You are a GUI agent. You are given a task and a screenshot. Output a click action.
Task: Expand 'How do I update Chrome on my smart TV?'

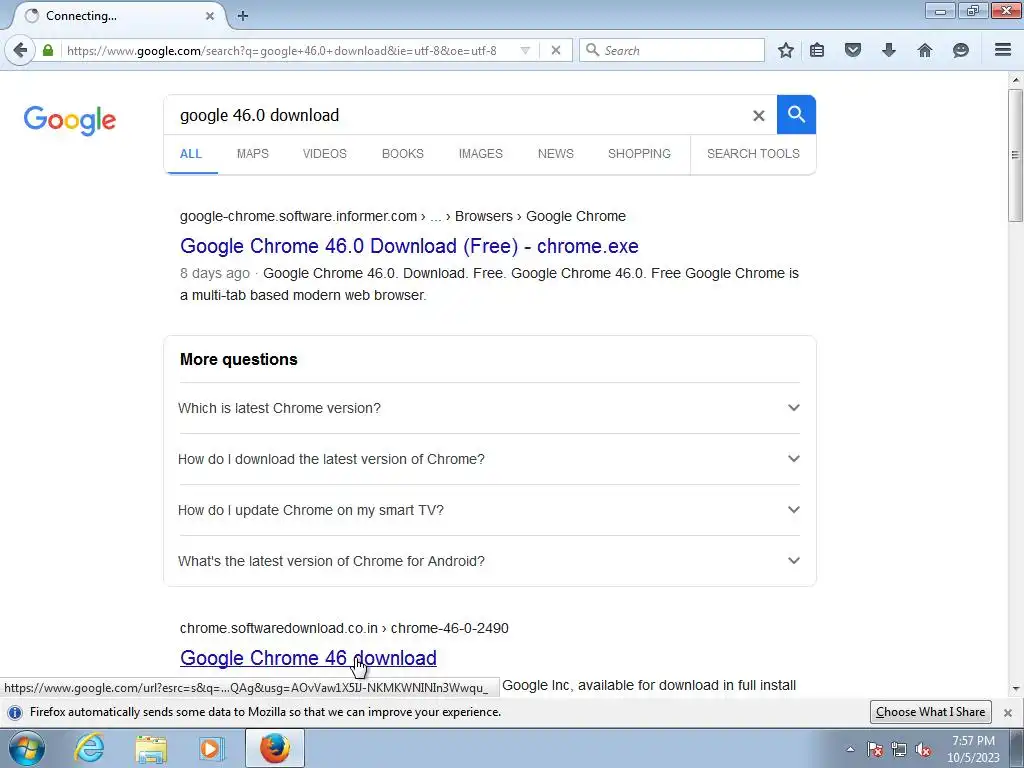pos(489,510)
